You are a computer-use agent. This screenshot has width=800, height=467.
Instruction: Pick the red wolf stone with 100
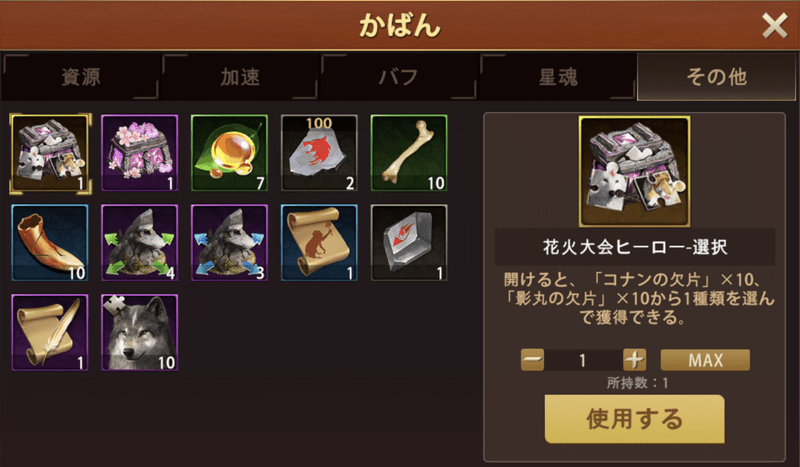319,153
